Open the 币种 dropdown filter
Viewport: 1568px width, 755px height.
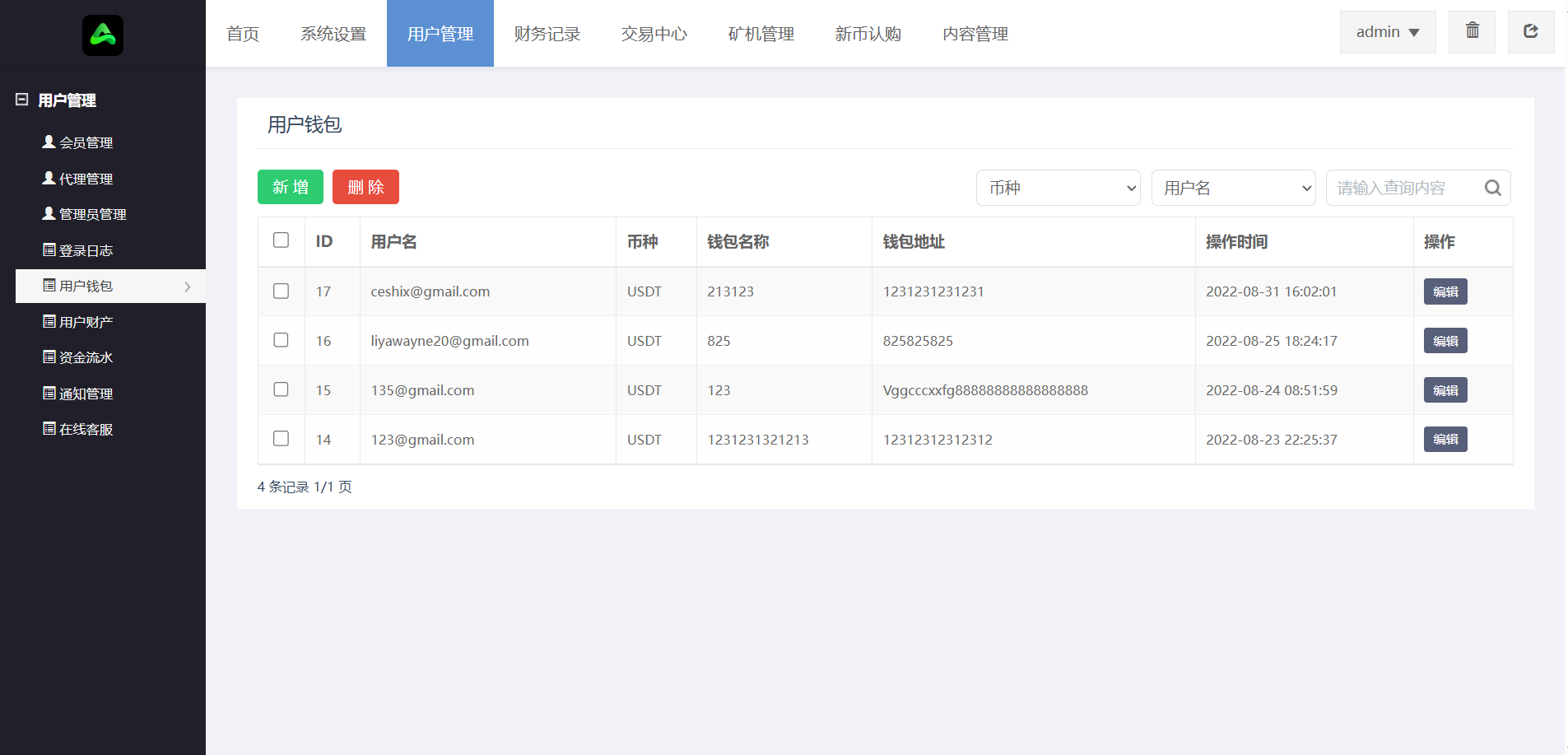point(1058,188)
